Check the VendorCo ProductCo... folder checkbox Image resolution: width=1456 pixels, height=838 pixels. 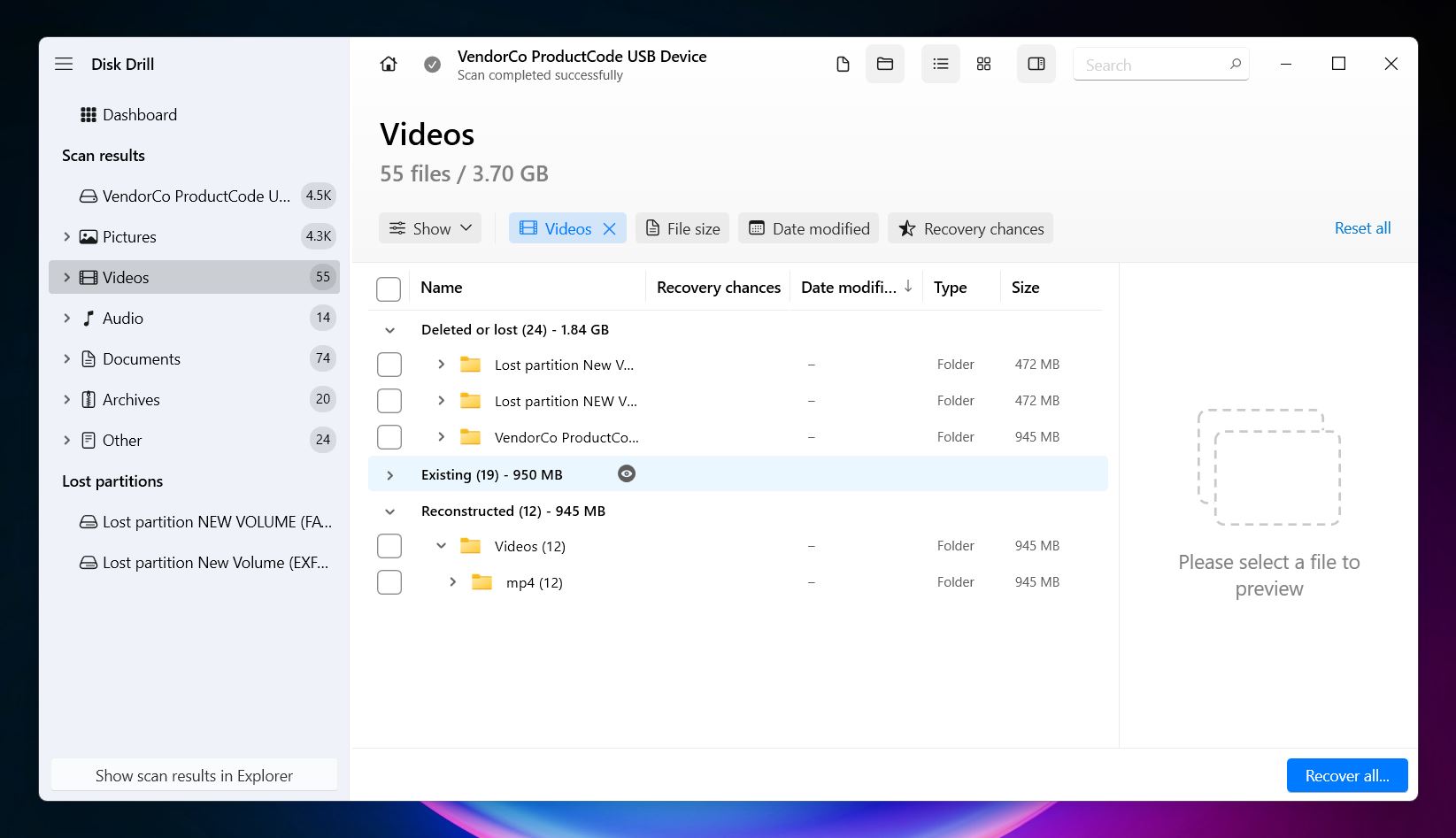[x=389, y=437]
